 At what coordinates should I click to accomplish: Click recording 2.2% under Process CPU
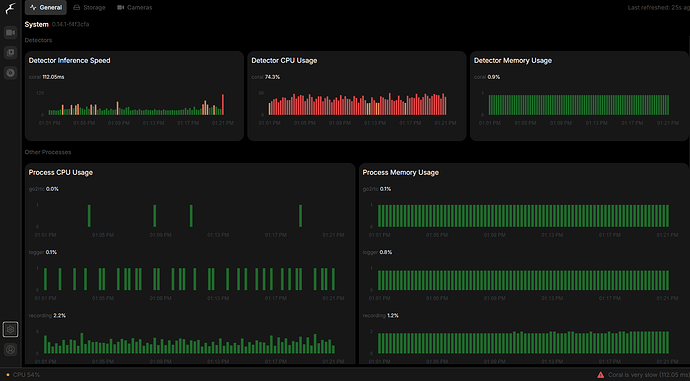coord(47,316)
